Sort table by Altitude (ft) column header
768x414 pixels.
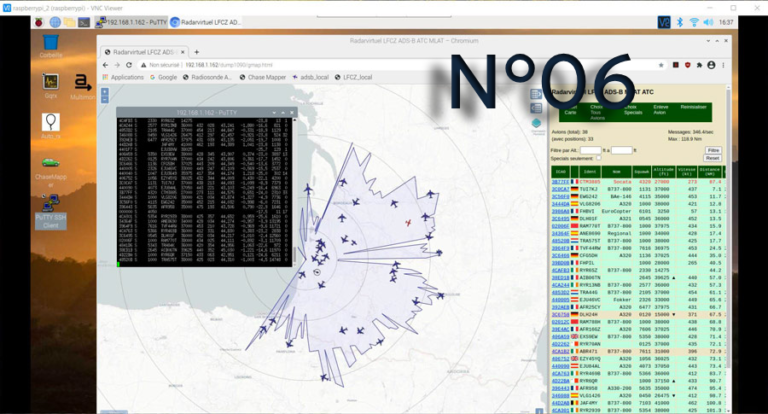tap(663, 171)
